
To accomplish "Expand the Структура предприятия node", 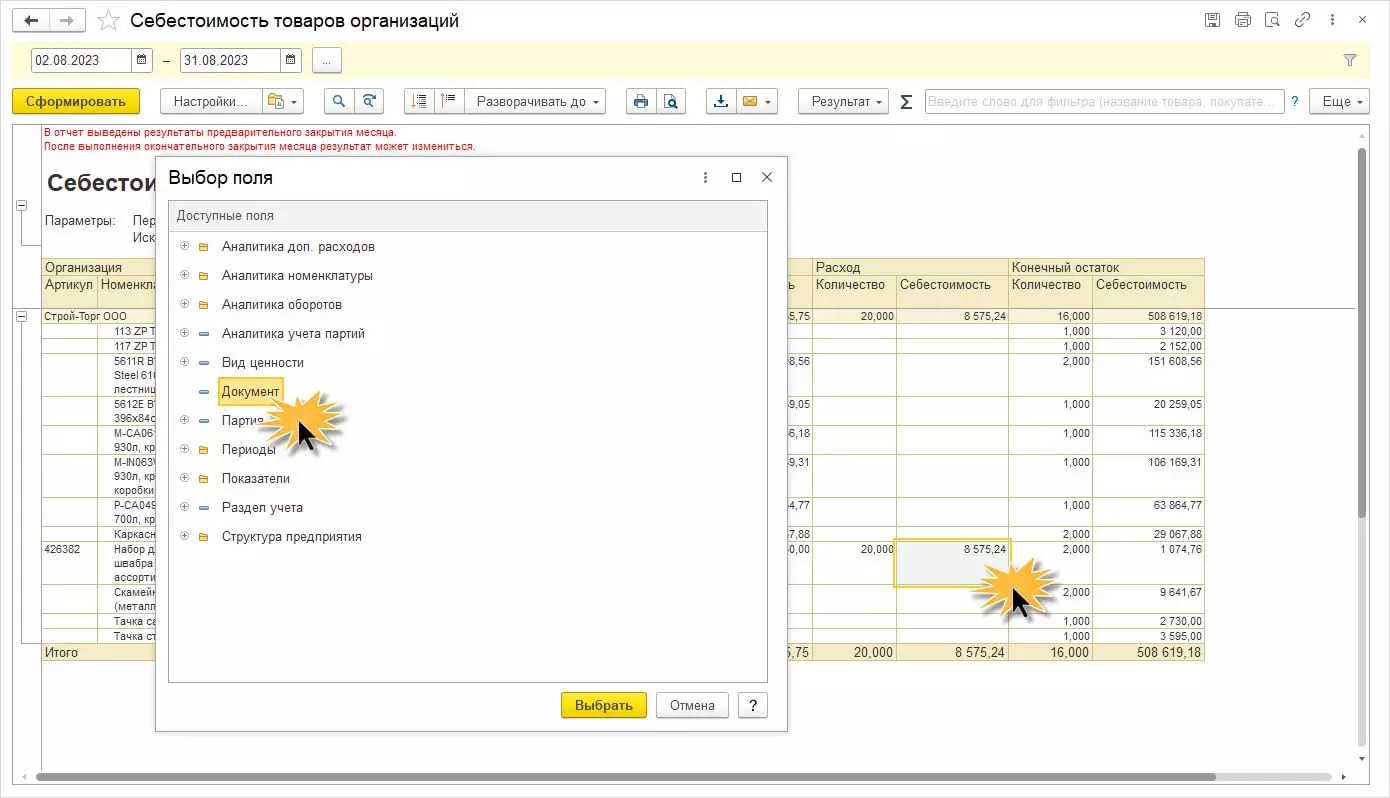I will pos(184,536).
